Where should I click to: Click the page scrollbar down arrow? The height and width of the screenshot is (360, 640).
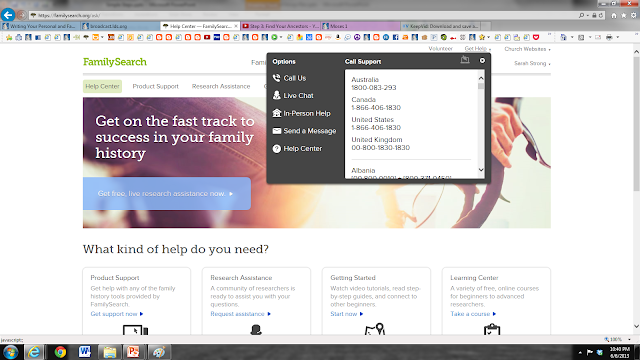point(636,326)
